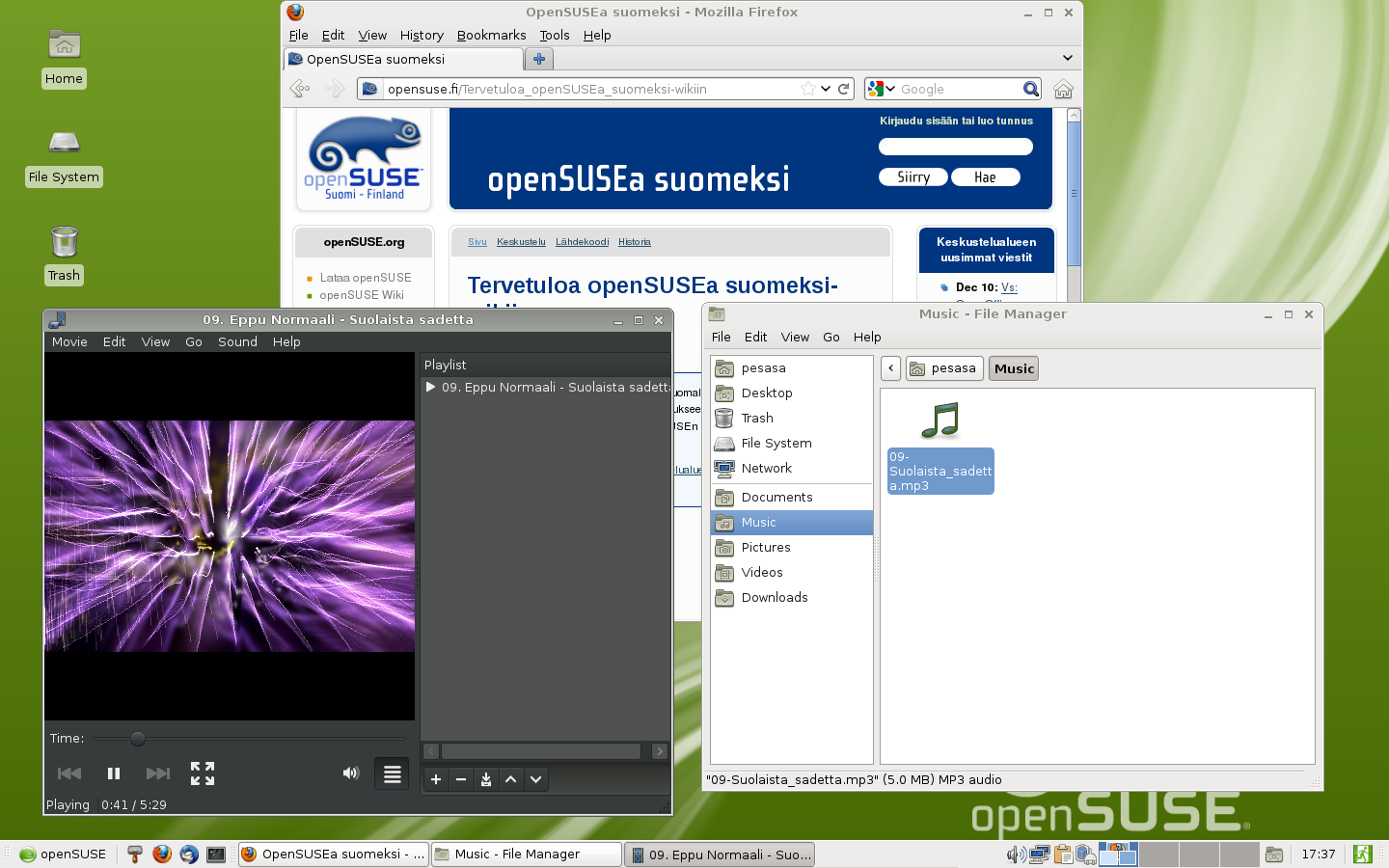This screenshot has width=1389, height=868.
Task: Click the green log out exit icon
Action: click(1362, 854)
